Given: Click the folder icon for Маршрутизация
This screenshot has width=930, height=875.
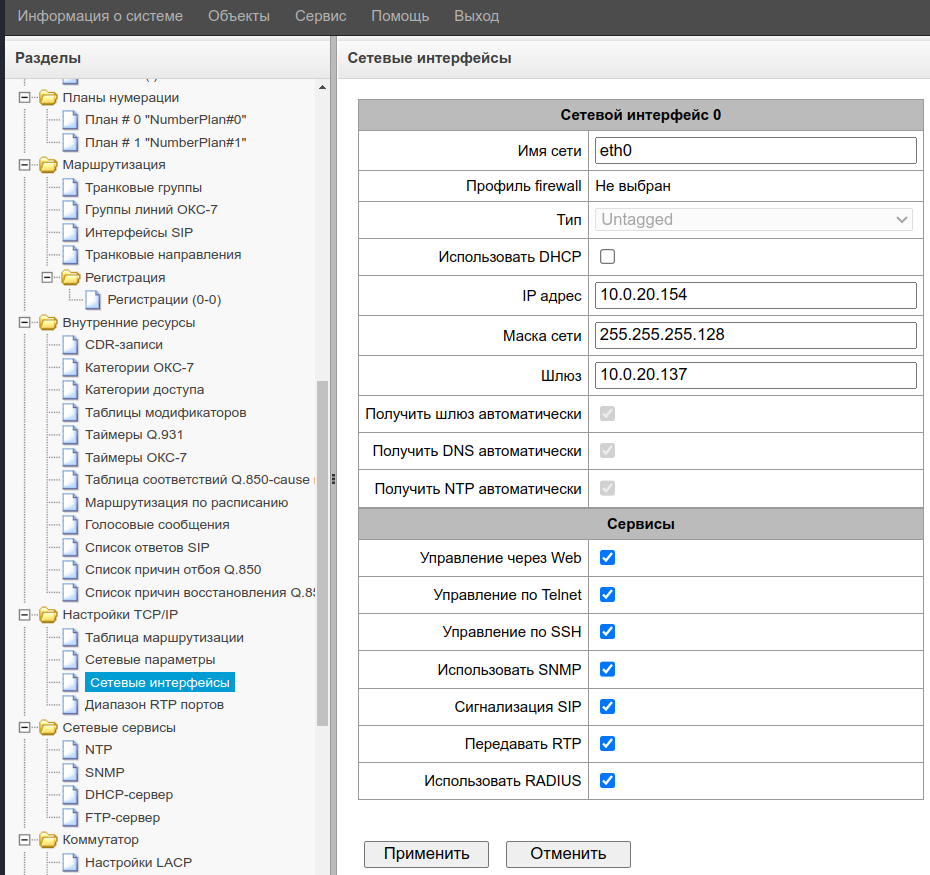Looking at the screenshot, I should (x=48, y=165).
